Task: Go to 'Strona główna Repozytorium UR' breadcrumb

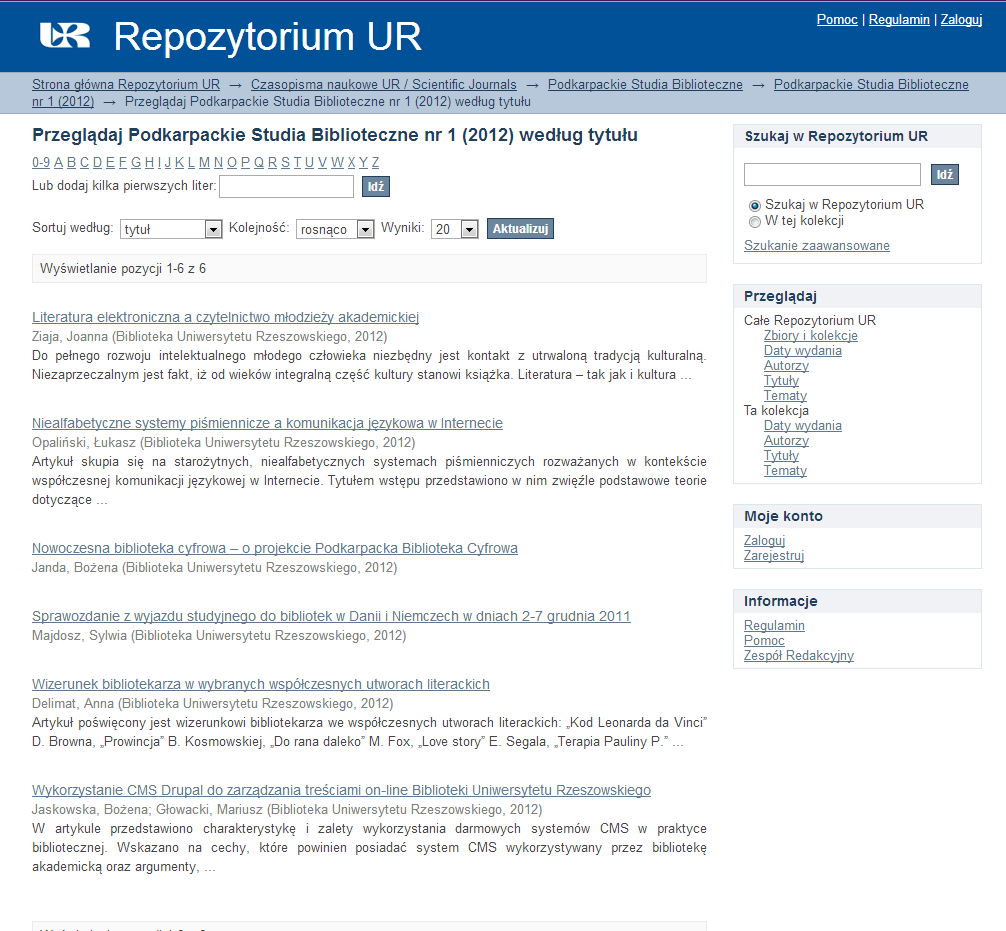Action: click(126, 85)
